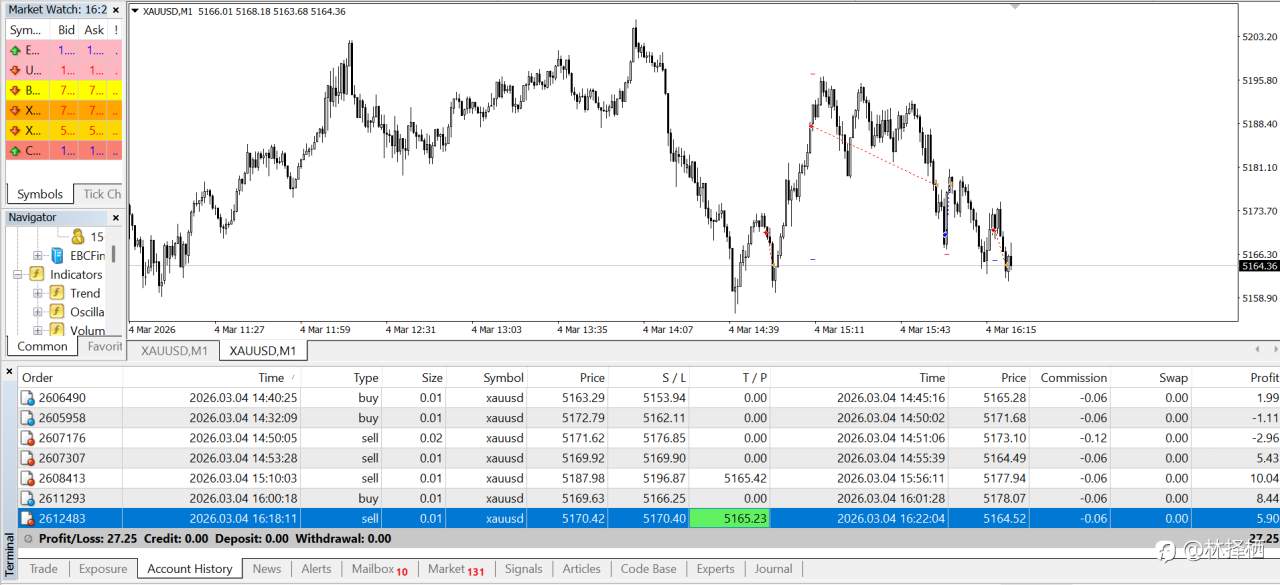1280x585 pixels.
Task: Close the Terminal panel
Action: [9, 372]
